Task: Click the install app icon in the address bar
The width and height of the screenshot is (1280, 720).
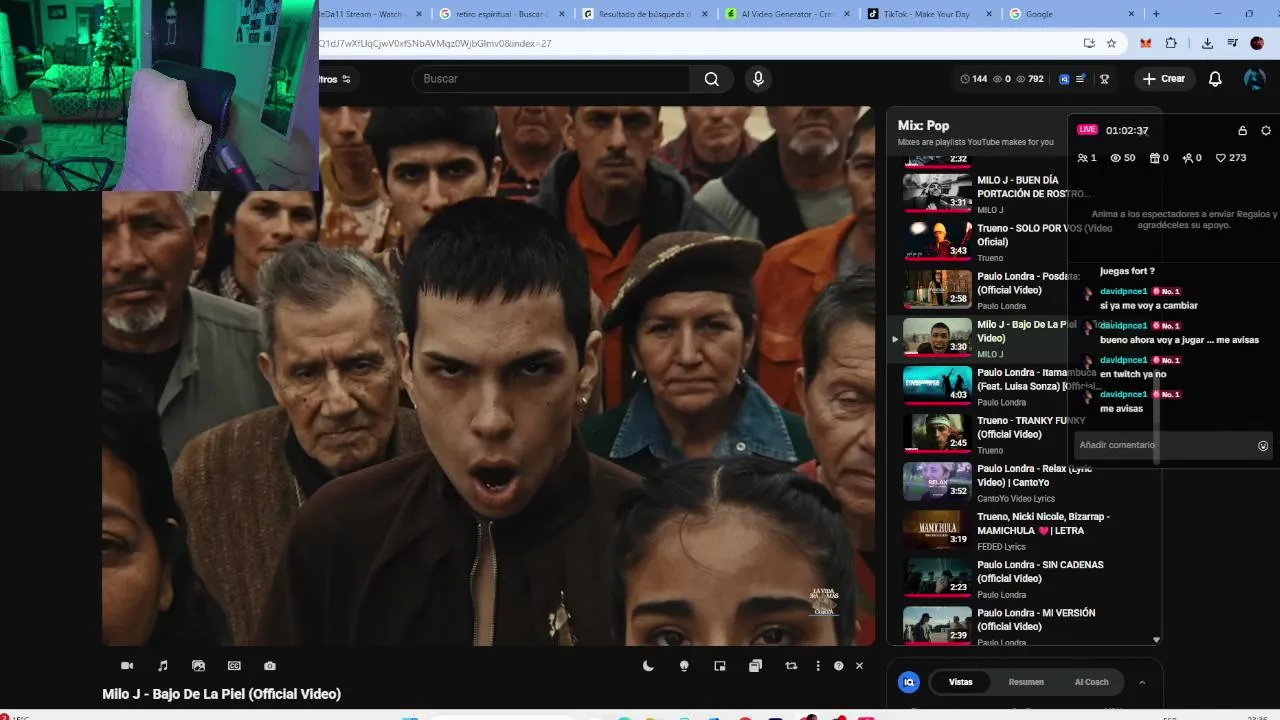Action: point(1089,43)
